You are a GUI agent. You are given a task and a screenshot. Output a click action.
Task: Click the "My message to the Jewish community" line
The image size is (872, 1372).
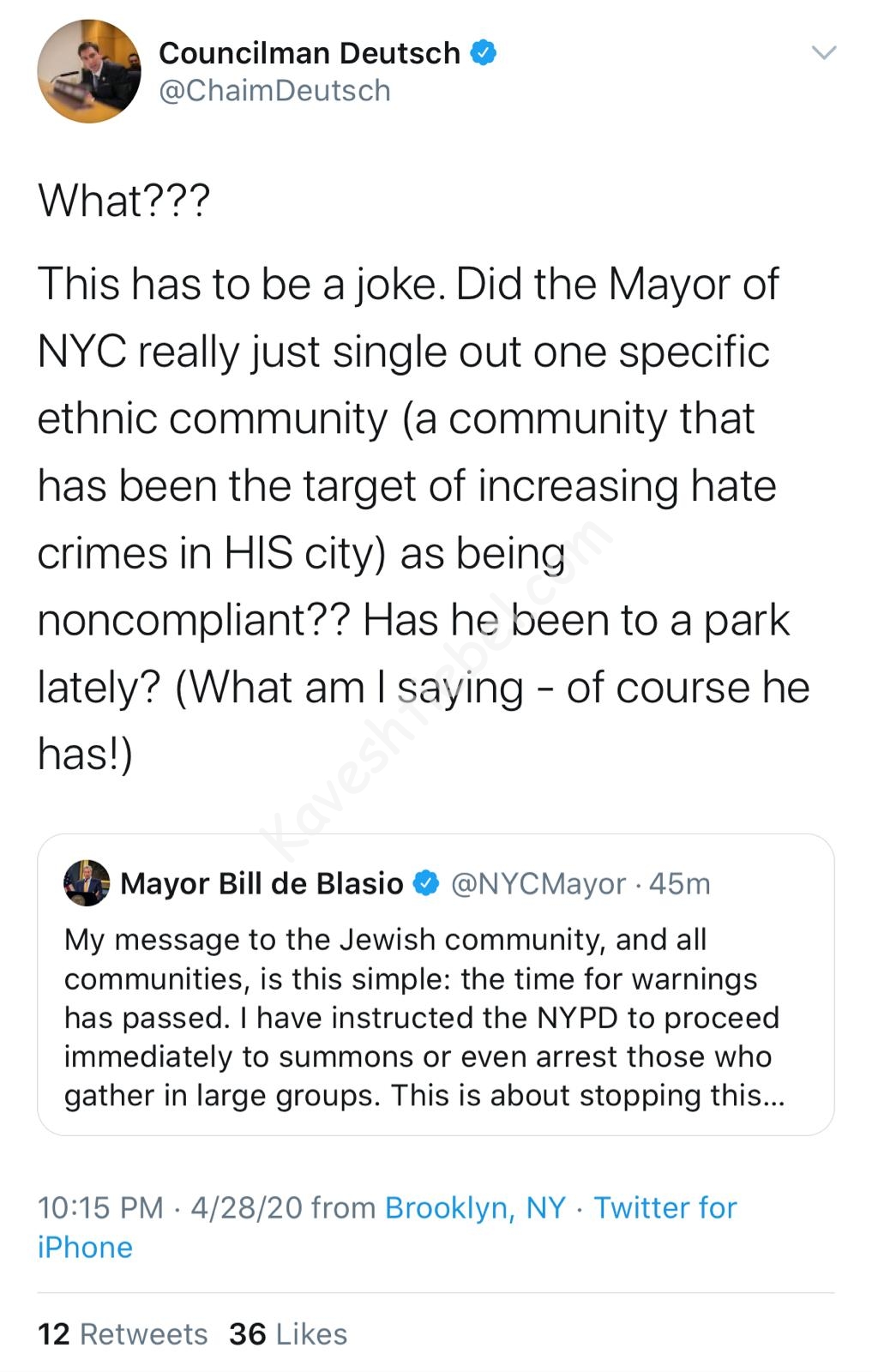(385, 940)
